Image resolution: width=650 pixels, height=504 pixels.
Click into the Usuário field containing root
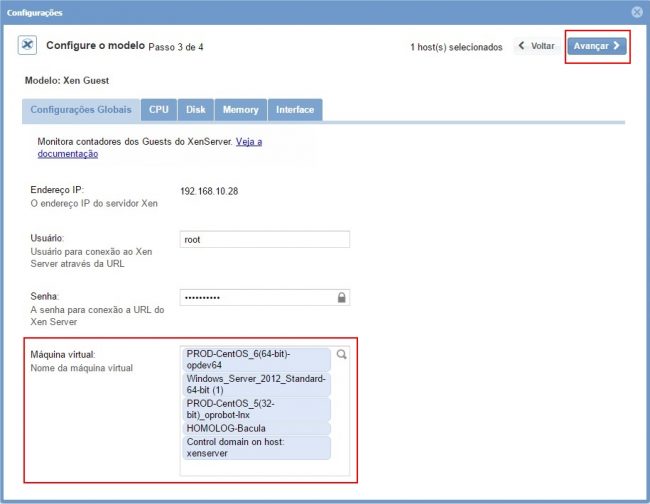[x=264, y=239]
